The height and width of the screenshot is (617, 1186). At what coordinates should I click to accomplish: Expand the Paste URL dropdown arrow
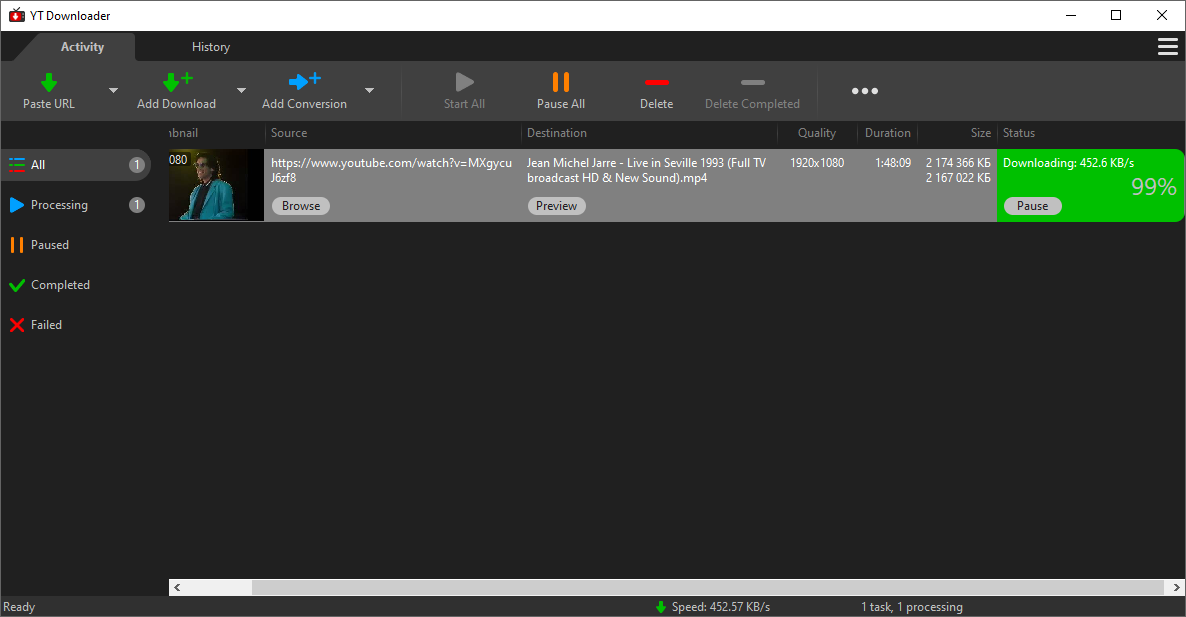[113, 91]
